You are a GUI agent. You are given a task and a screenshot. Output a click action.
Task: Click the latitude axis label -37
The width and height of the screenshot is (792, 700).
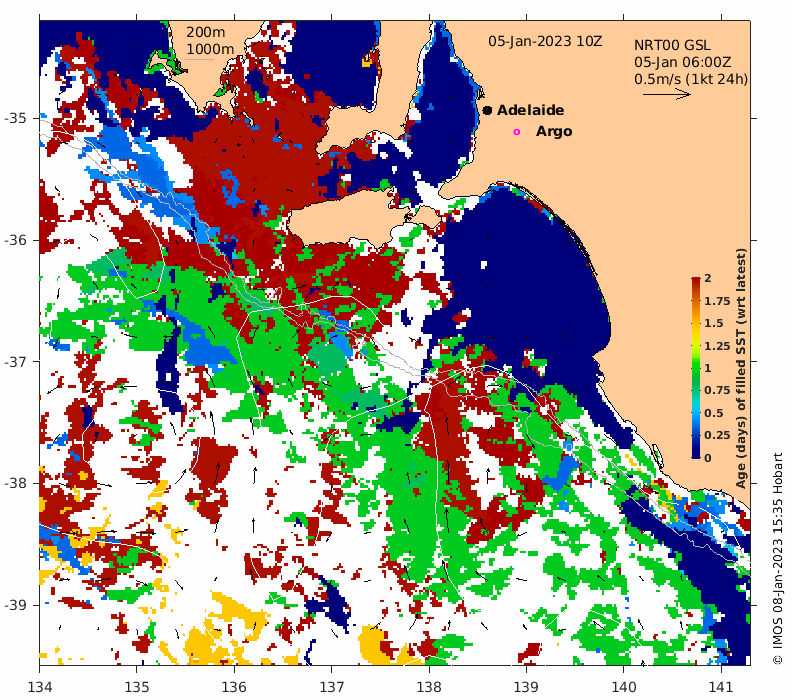pos(15,361)
